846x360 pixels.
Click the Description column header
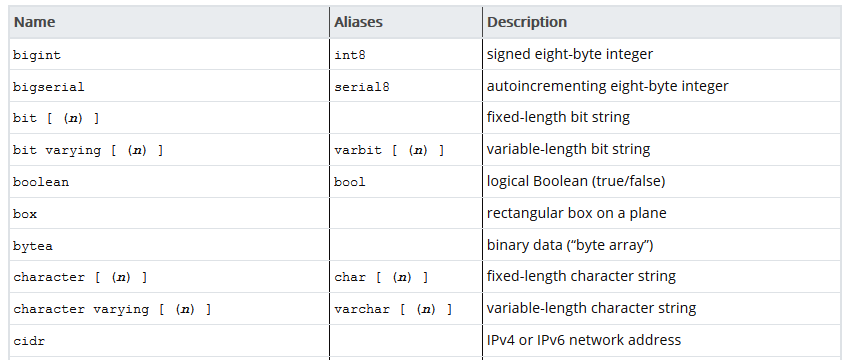[527, 22]
